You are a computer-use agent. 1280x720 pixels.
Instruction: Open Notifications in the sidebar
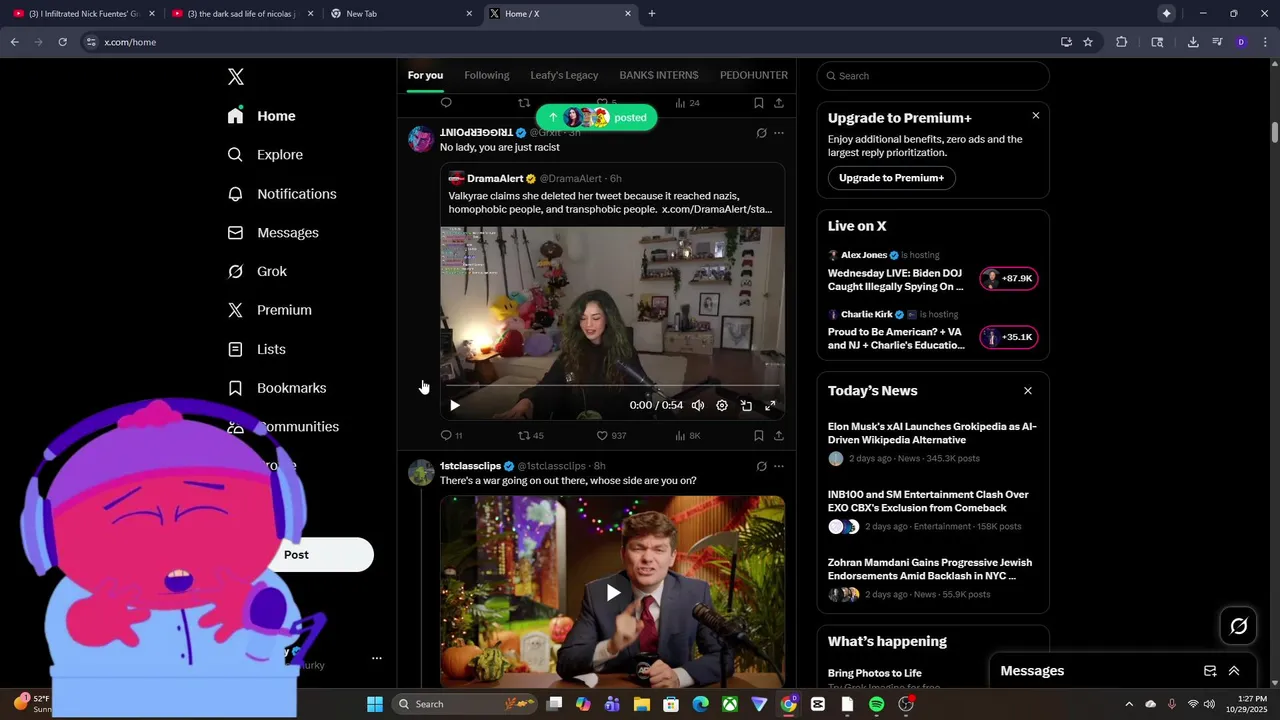tap(282, 194)
